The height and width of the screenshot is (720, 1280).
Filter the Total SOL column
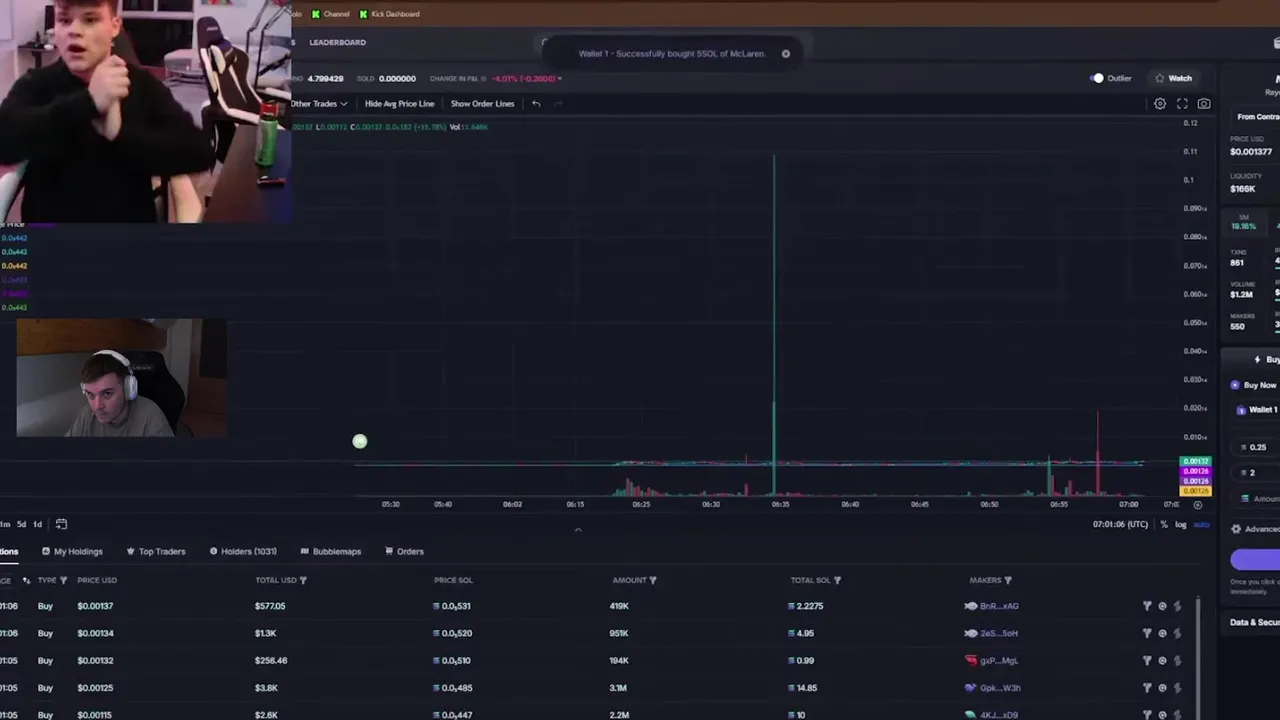[837, 580]
